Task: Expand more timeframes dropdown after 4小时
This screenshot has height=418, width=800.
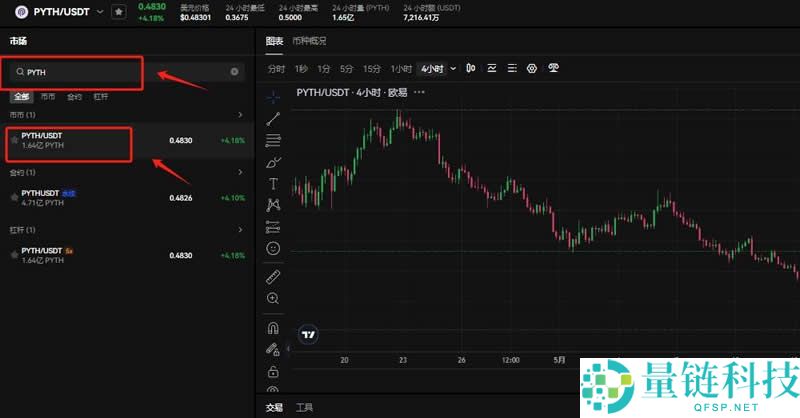Action: pyautogui.click(x=453, y=68)
